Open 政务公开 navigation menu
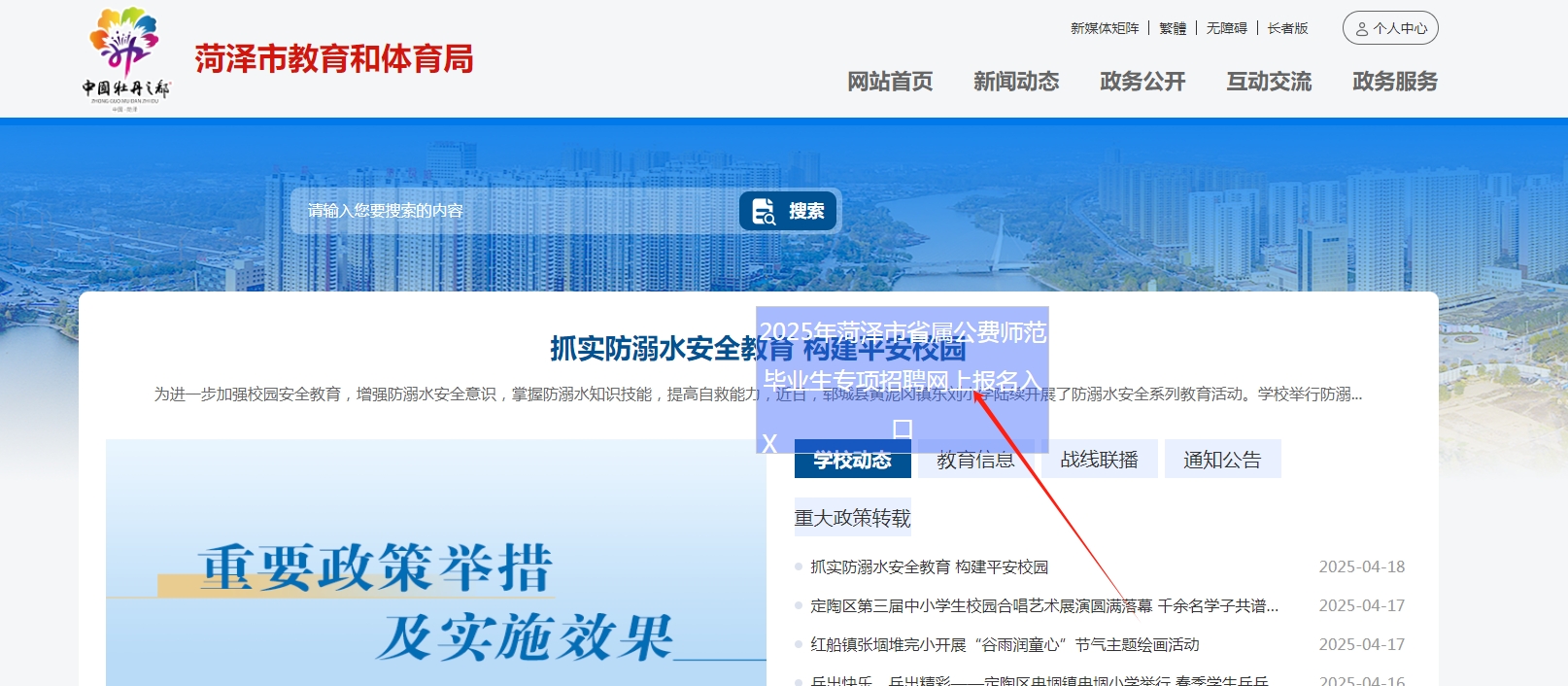Viewport: 1568px width, 686px height. pyautogui.click(x=1142, y=82)
